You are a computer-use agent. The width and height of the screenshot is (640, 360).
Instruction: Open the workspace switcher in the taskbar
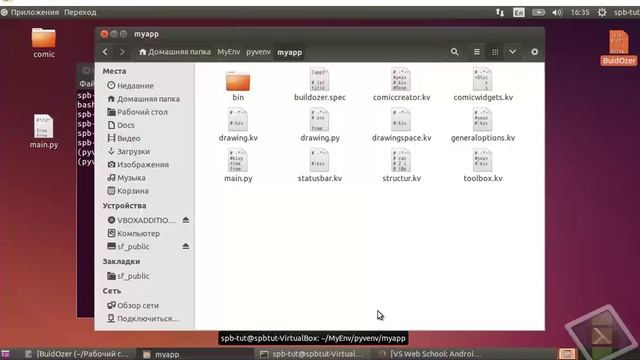(567, 353)
